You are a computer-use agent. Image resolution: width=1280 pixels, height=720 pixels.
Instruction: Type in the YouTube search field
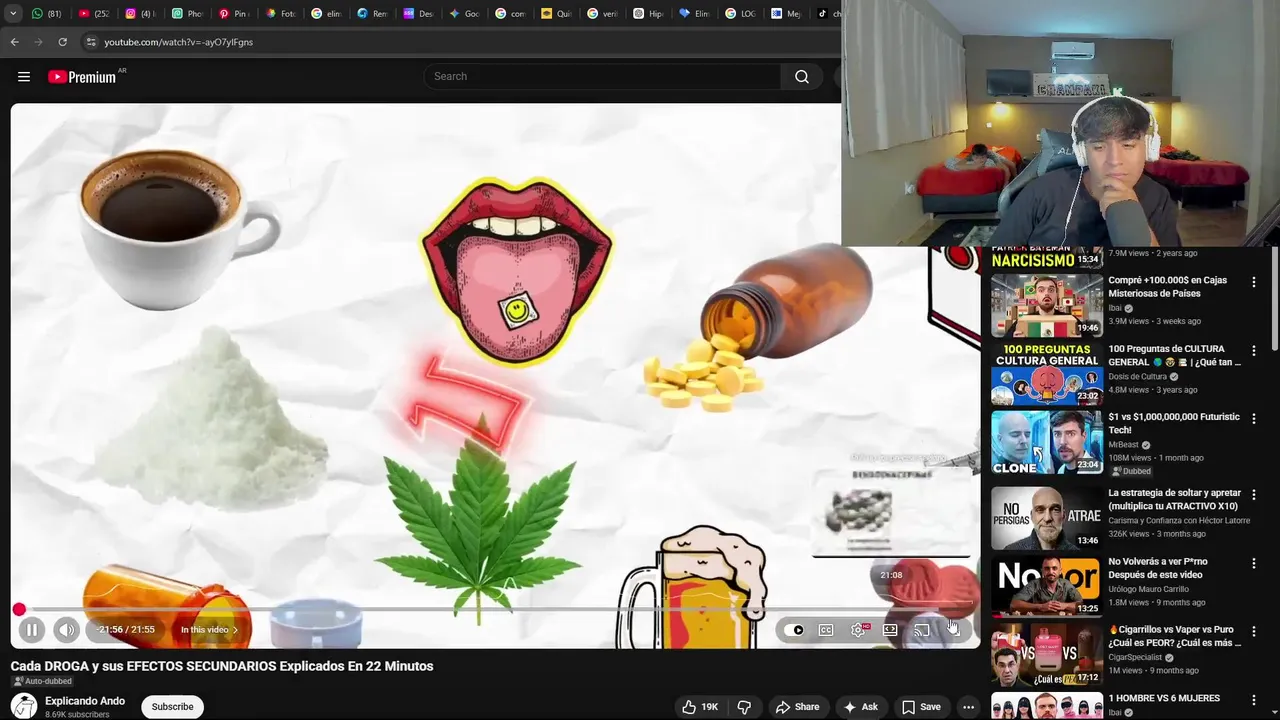[x=602, y=77]
